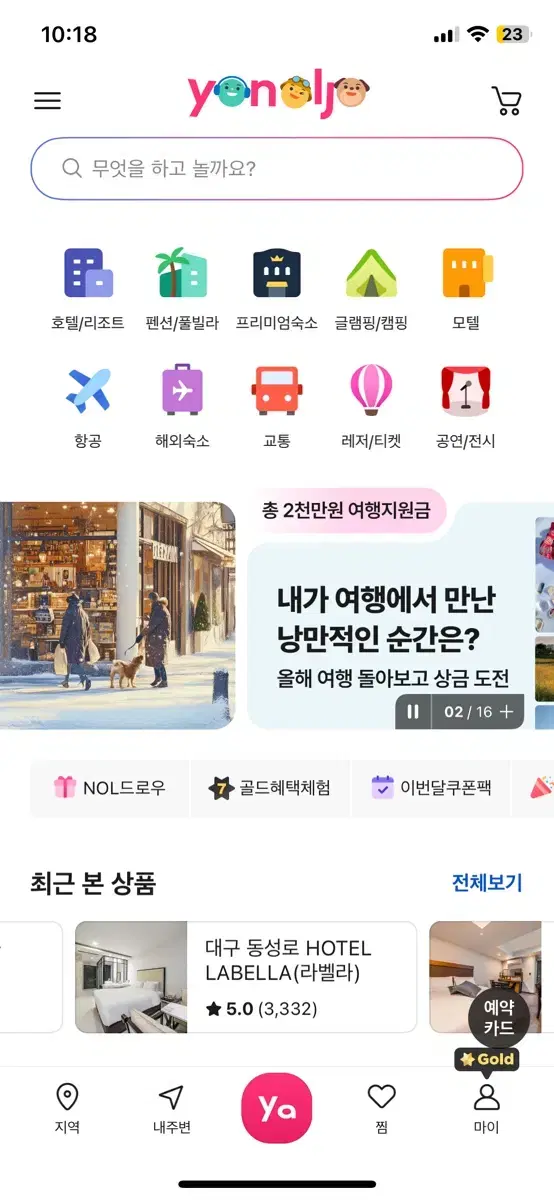Switch to the 내주변 tab
The height and width of the screenshot is (1200, 554).
[171, 1108]
